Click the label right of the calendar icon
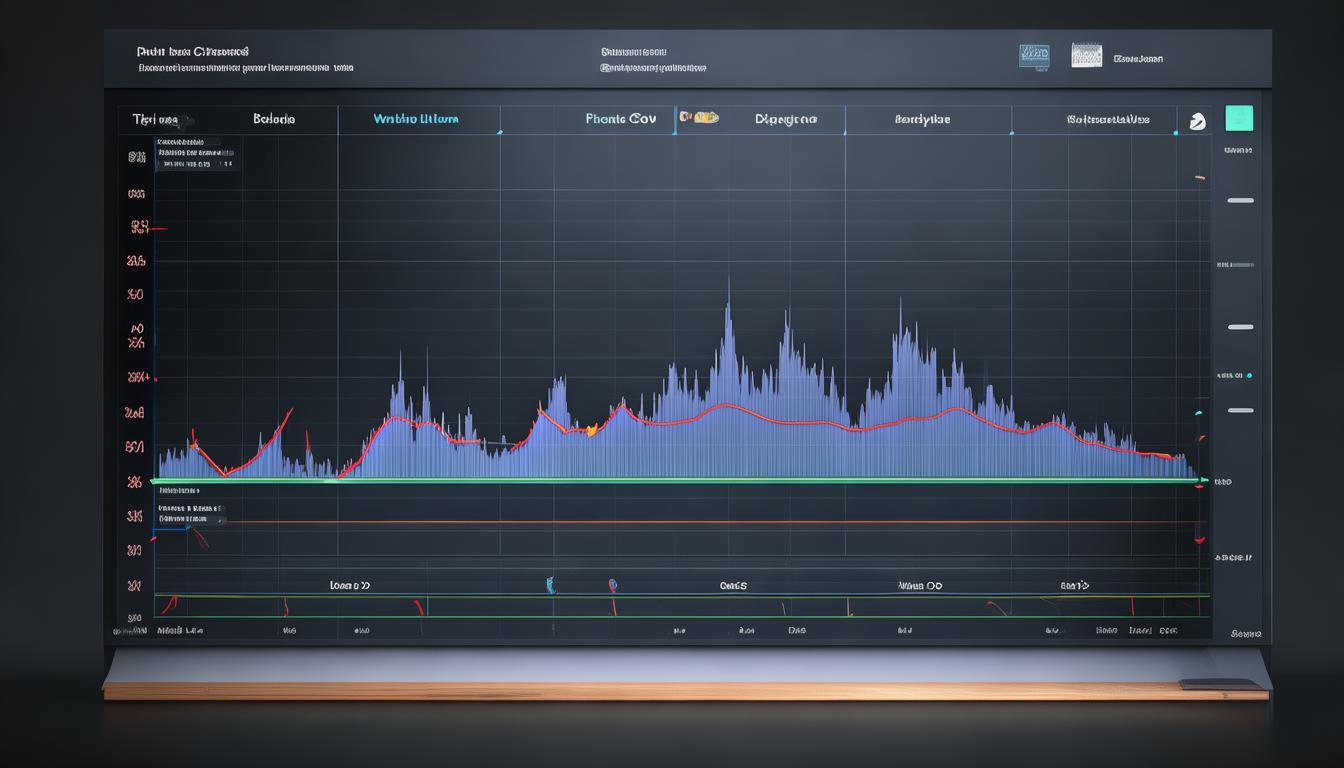 pos(1138,59)
